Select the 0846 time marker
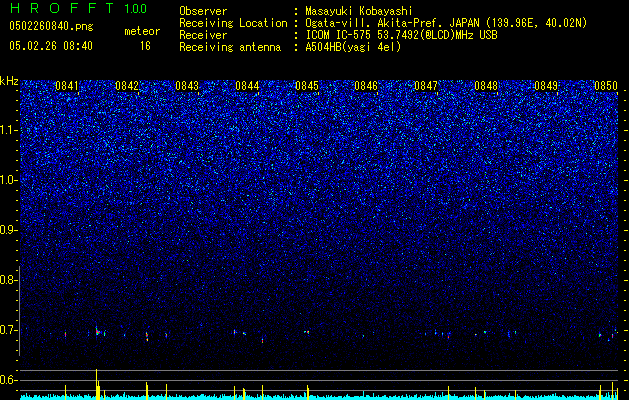This screenshot has height=400, width=629. tap(366, 86)
